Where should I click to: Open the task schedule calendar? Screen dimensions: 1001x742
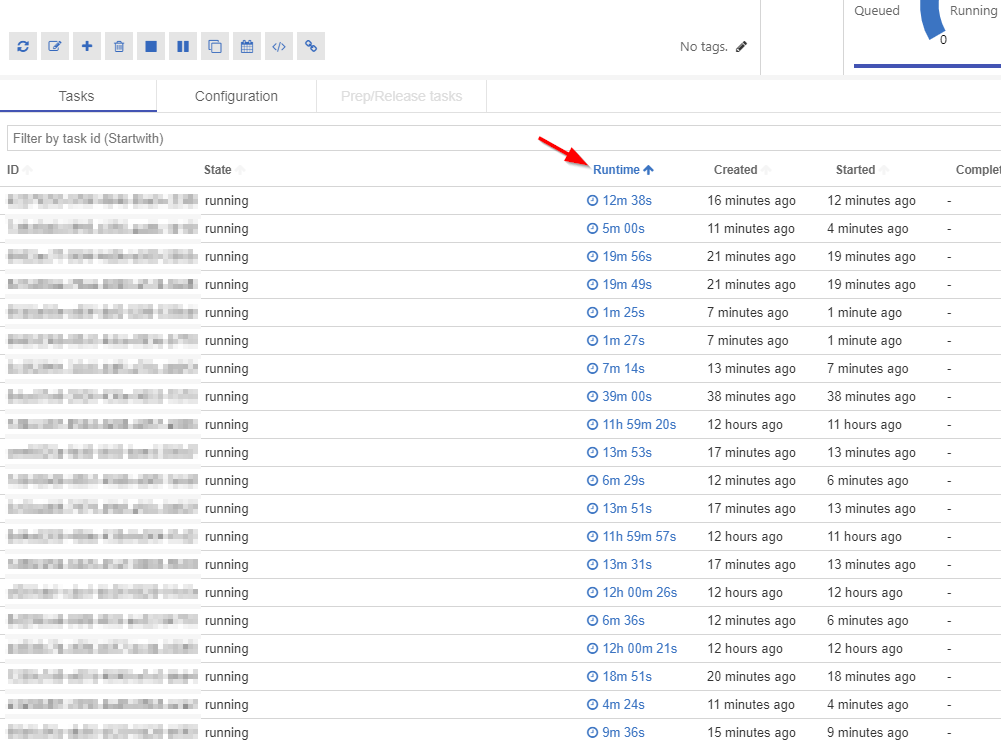click(x=246, y=46)
